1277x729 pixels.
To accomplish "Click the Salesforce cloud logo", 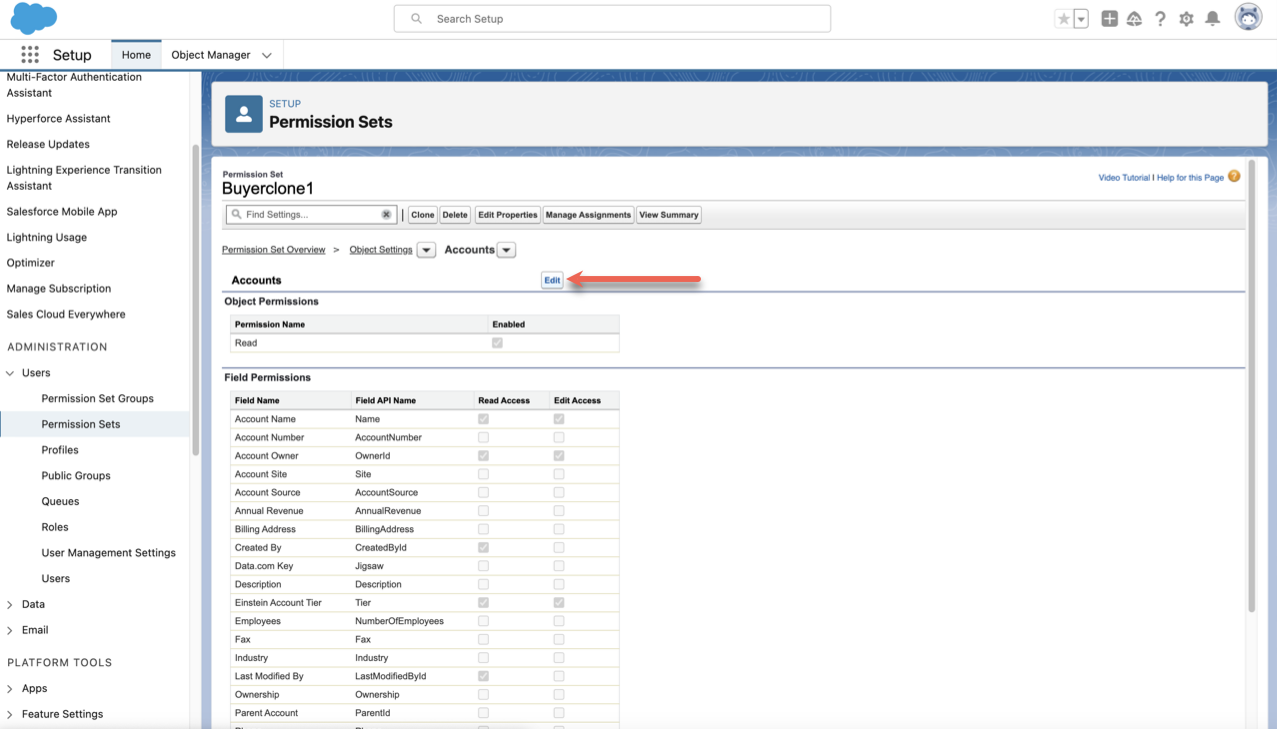I will tap(32, 18).
